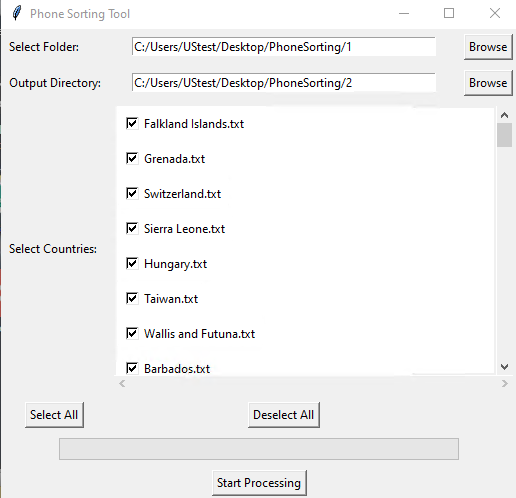The image size is (516, 498).
Task: Click the horizontal scroll left arrow
Action: [x=122, y=384]
